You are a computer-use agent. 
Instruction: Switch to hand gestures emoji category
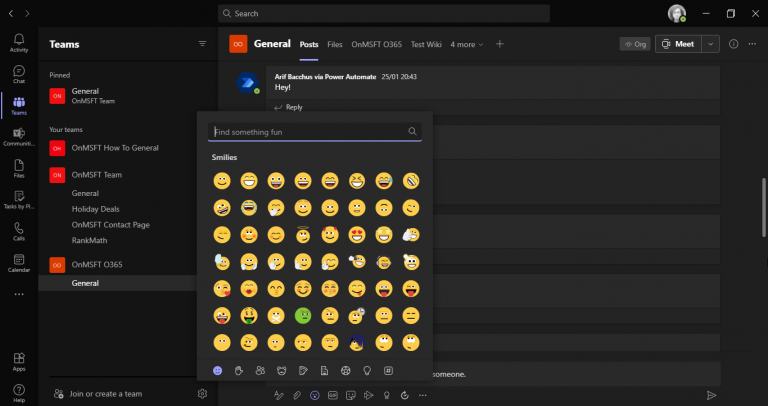(239, 371)
